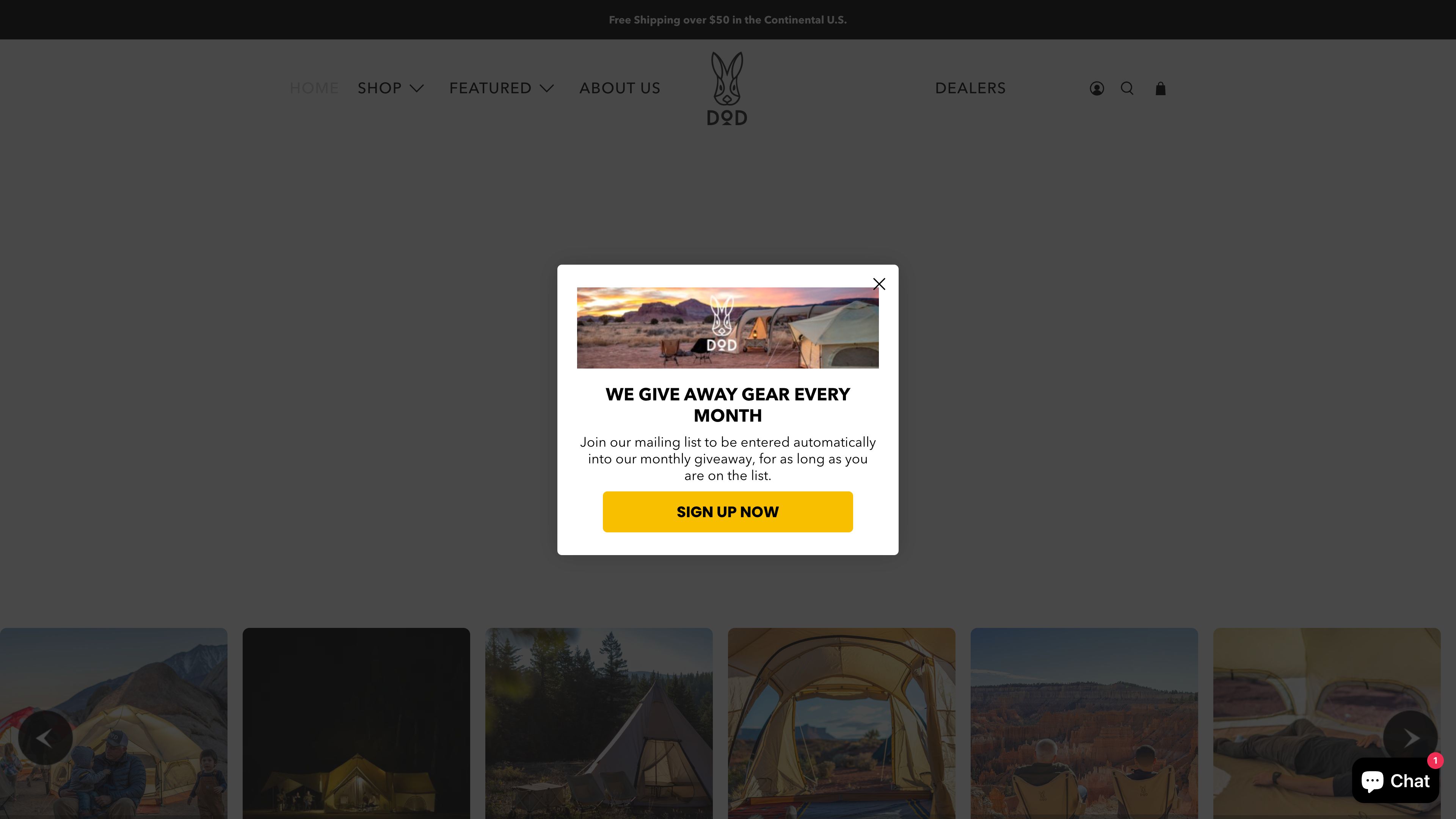Open the DEALERS page link
The height and width of the screenshot is (819, 1456).
click(x=971, y=88)
